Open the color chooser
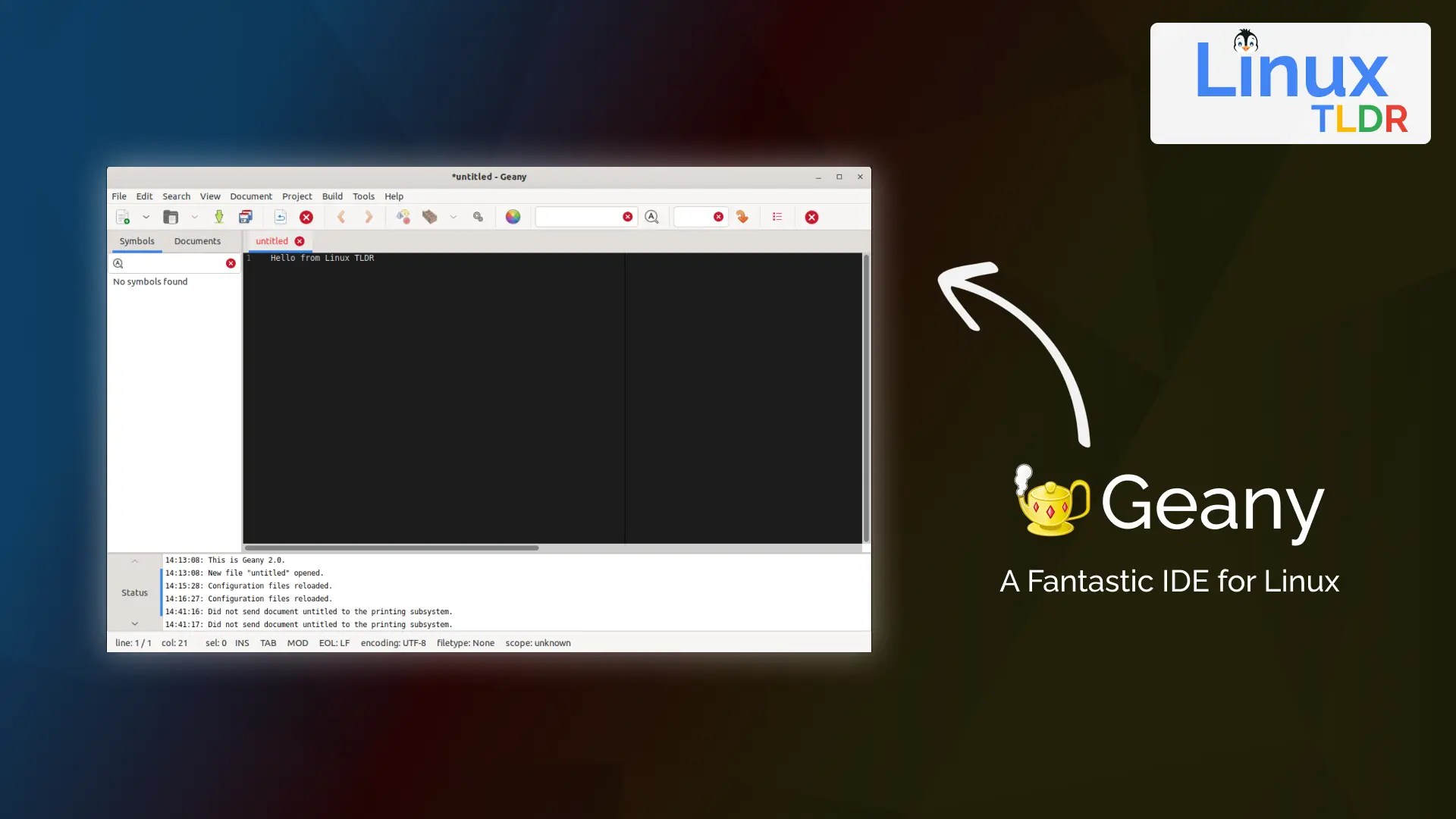The height and width of the screenshot is (819, 1456). tap(513, 217)
